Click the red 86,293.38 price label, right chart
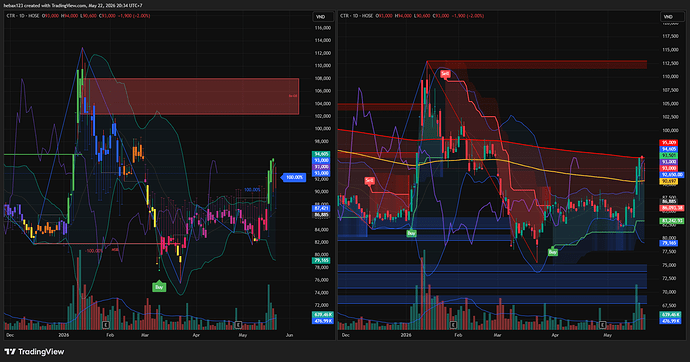Screen dimensions: 690x362 tap(672, 208)
